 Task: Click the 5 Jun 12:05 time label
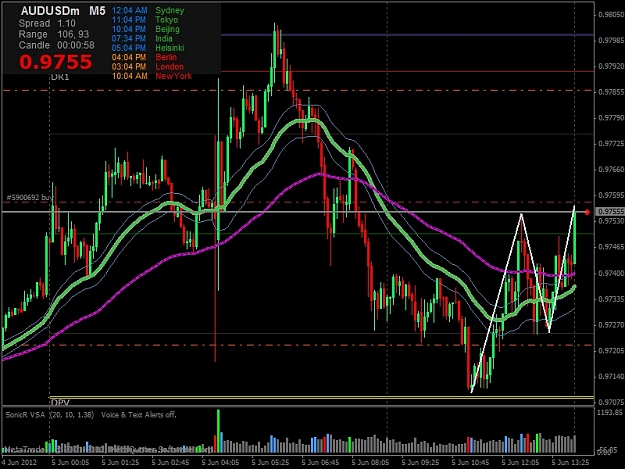520,463
